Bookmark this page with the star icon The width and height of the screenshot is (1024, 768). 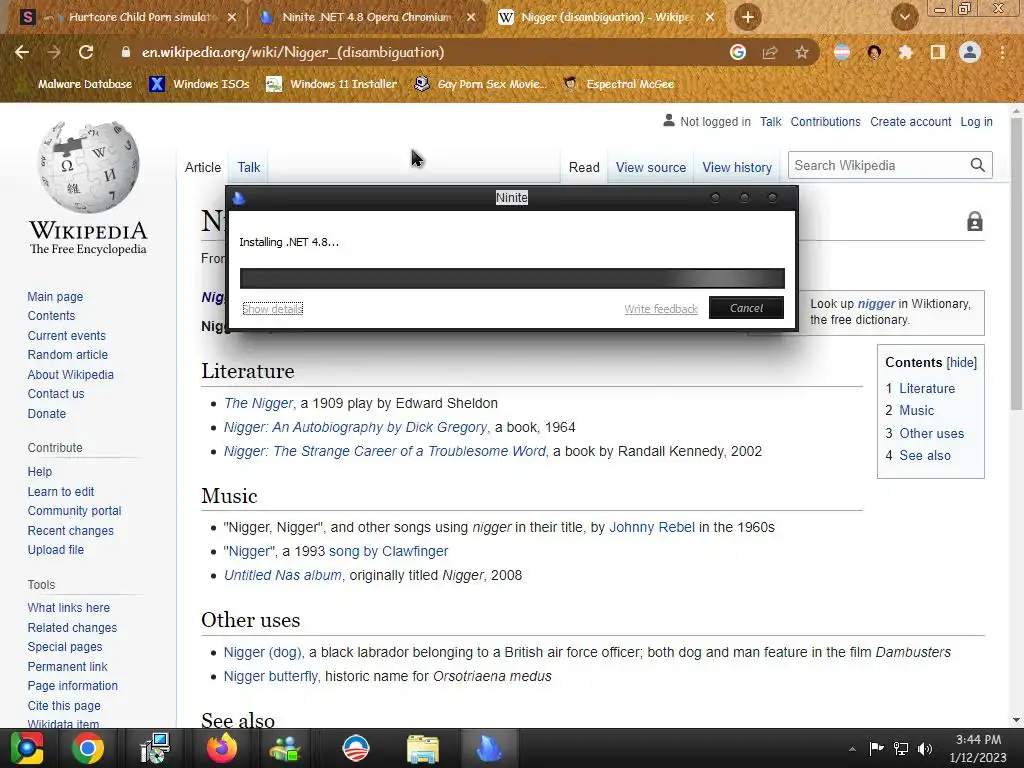(802, 52)
